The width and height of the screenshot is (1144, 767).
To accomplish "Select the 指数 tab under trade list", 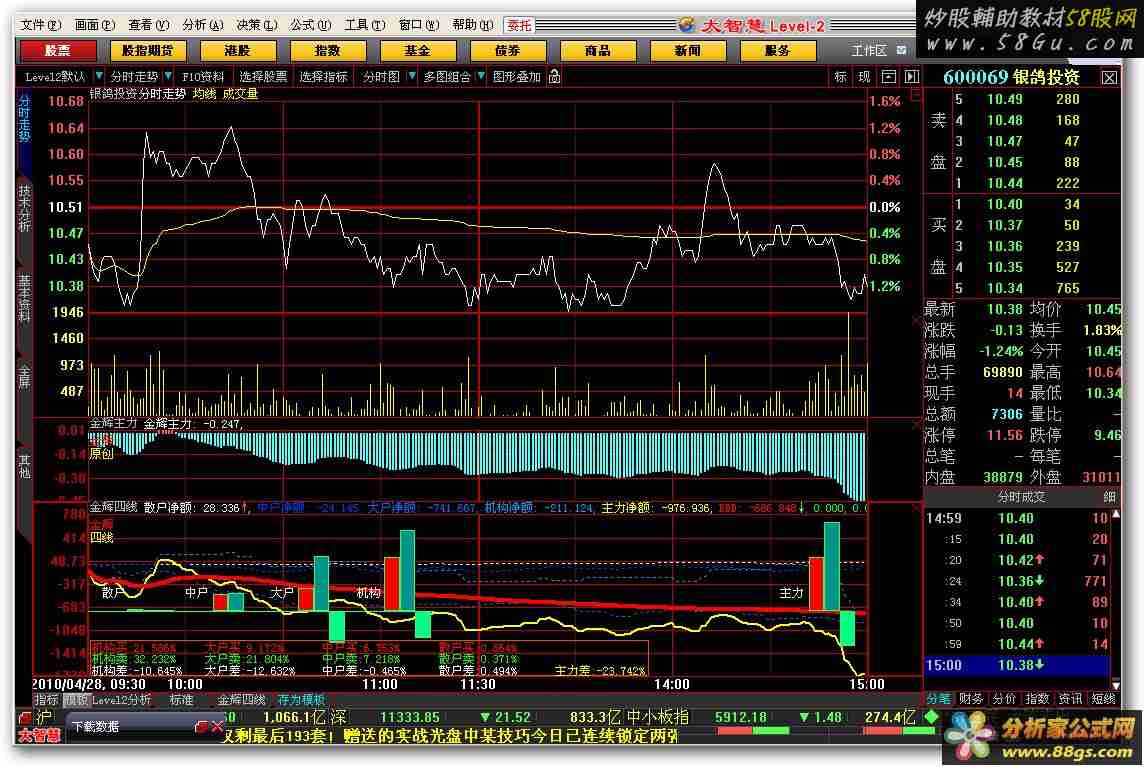I will pyautogui.click(x=1037, y=698).
